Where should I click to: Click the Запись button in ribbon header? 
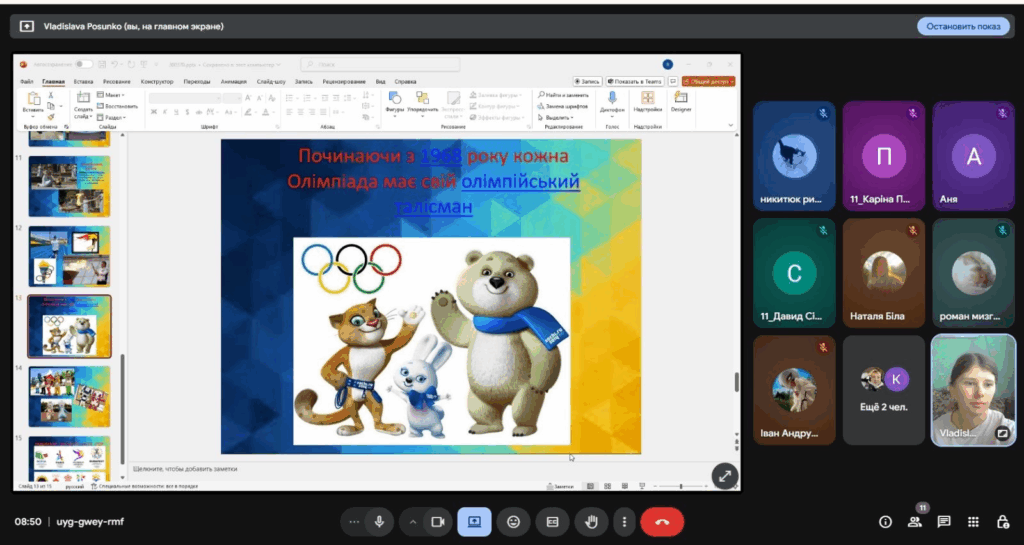coord(587,82)
